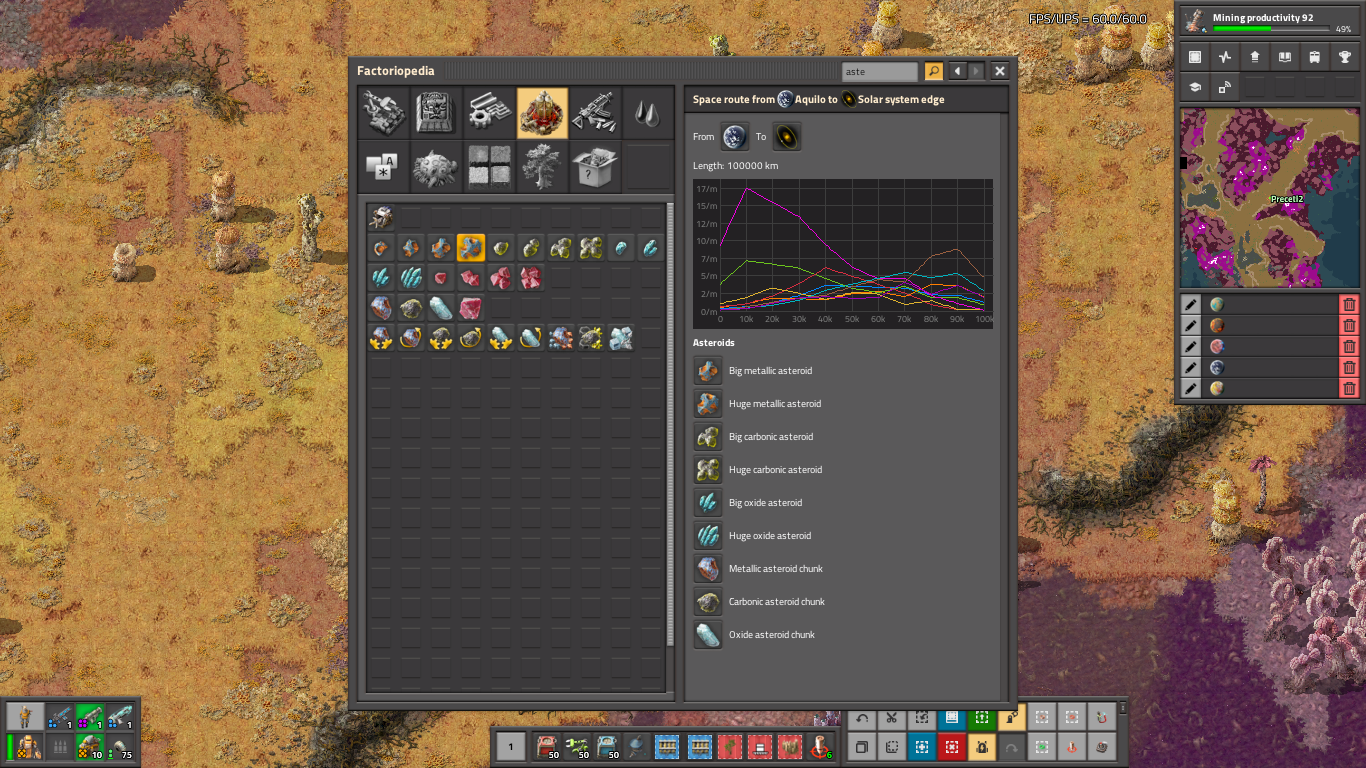Switch to the Fluids category tab

click(647, 112)
